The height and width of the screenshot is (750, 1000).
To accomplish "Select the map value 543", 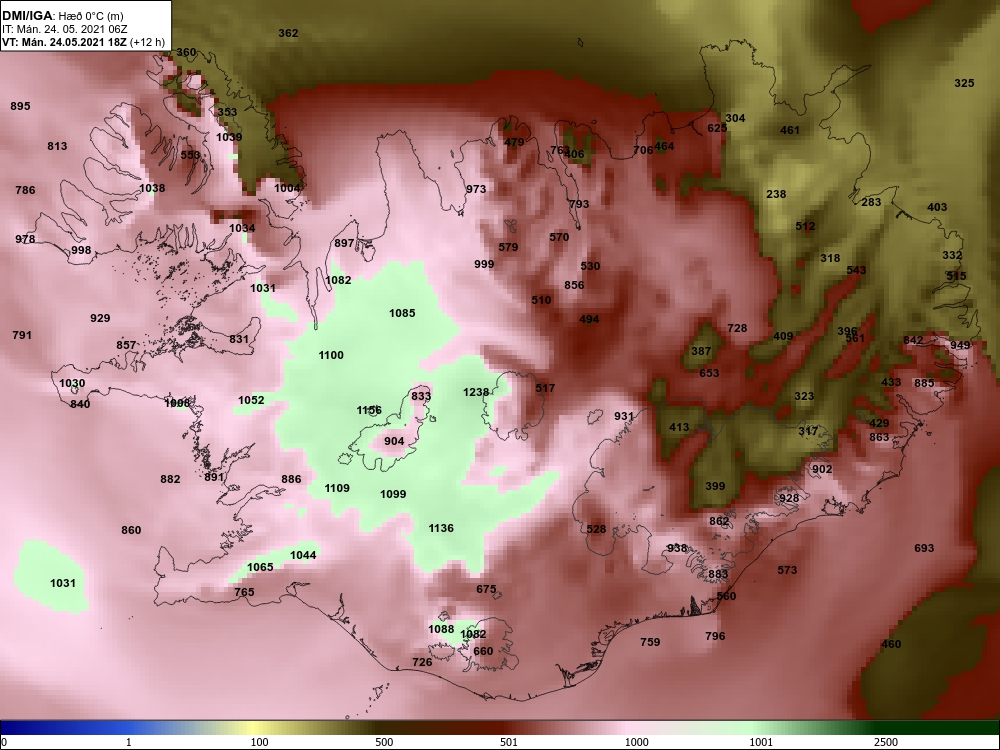I will tap(856, 270).
